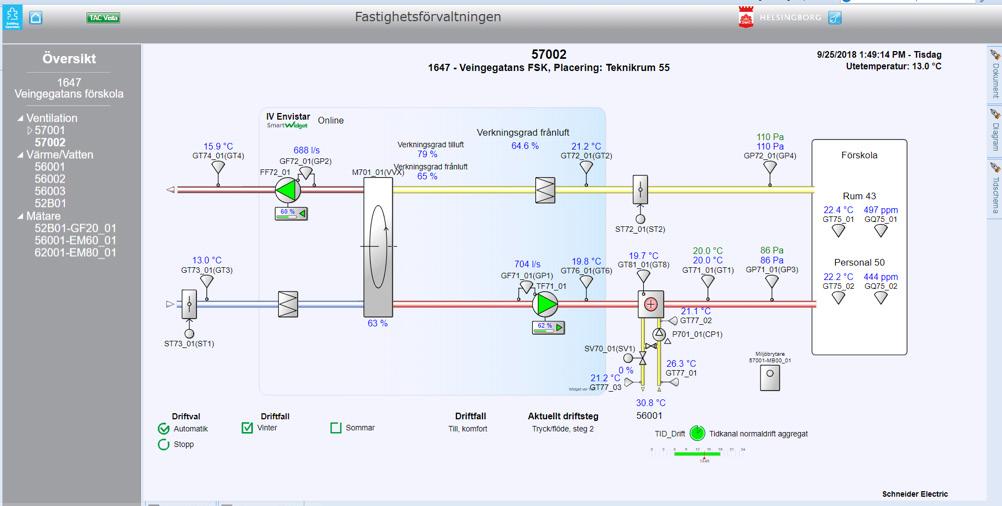Click sensor GT72_01(GT2) symbol
The image size is (1002, 506).
click(x=586, y=167)
